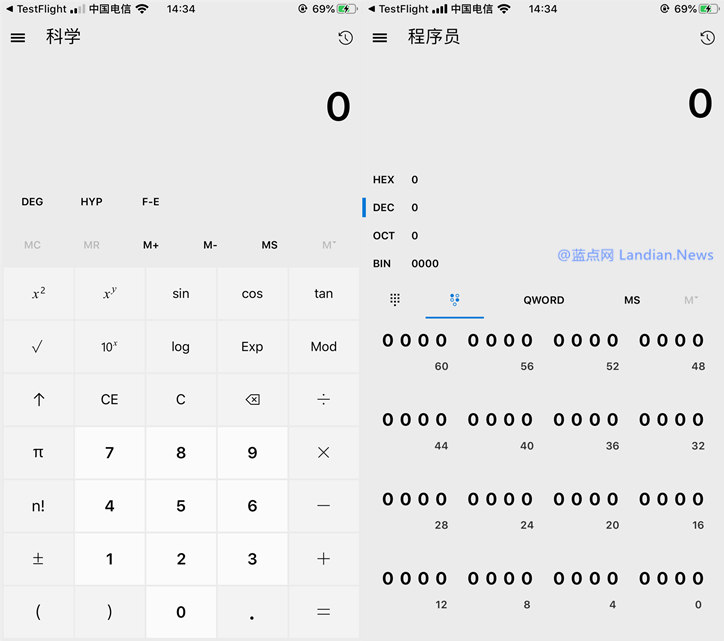
Task: Toggle F-E scientific notation
Action: coord(150,202)
